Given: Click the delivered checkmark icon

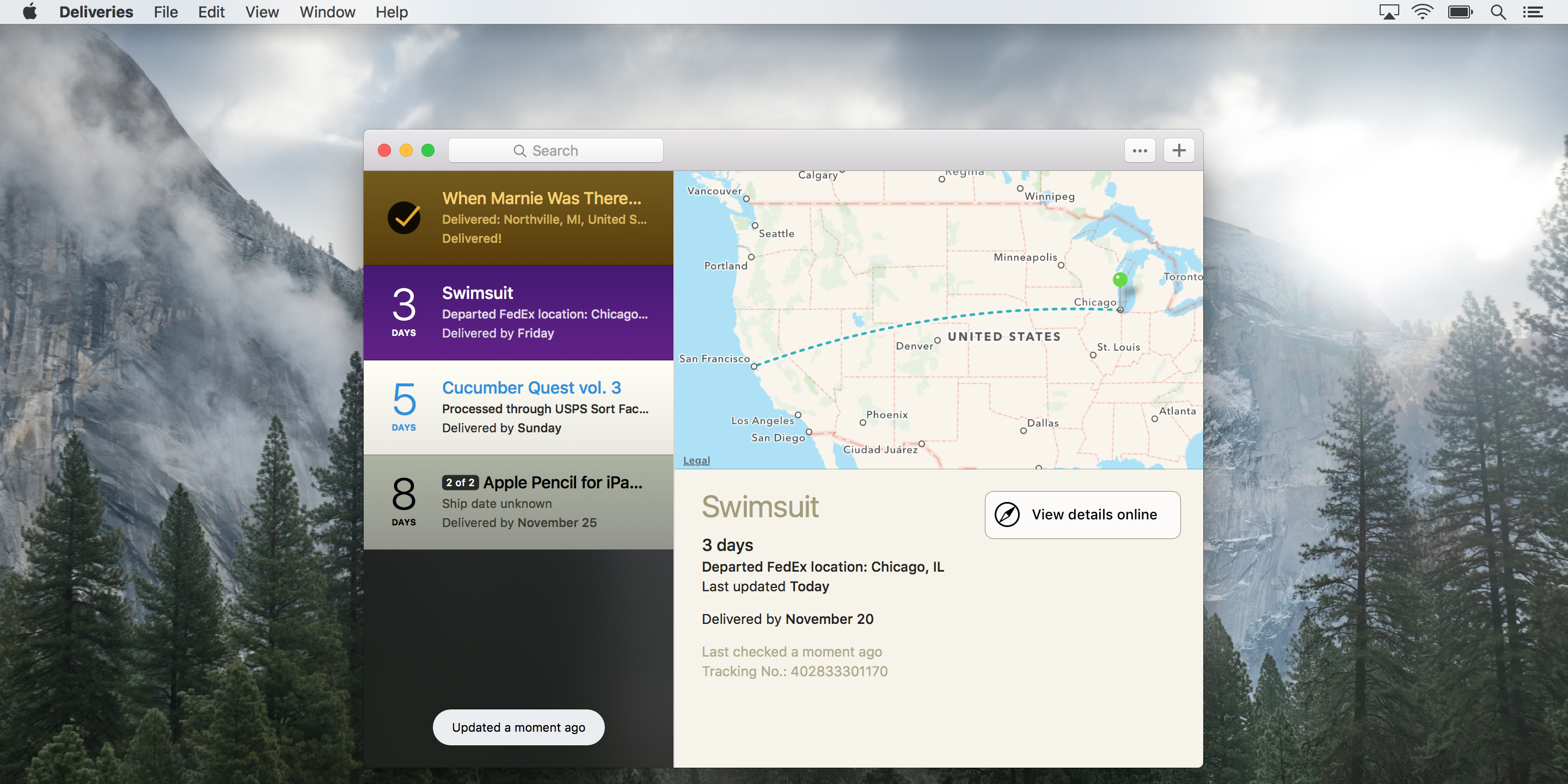Looking at the screenshot, I should pos(403,217).
